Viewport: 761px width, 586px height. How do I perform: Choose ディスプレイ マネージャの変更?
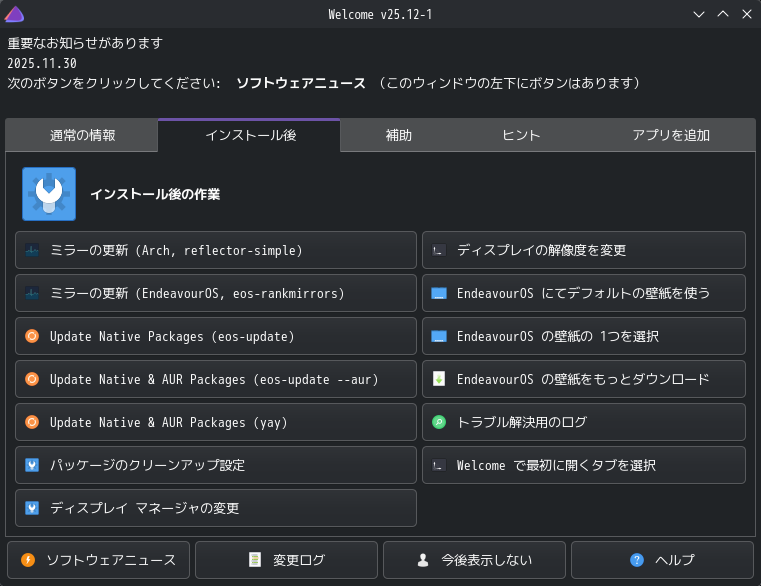pos(216,509)
